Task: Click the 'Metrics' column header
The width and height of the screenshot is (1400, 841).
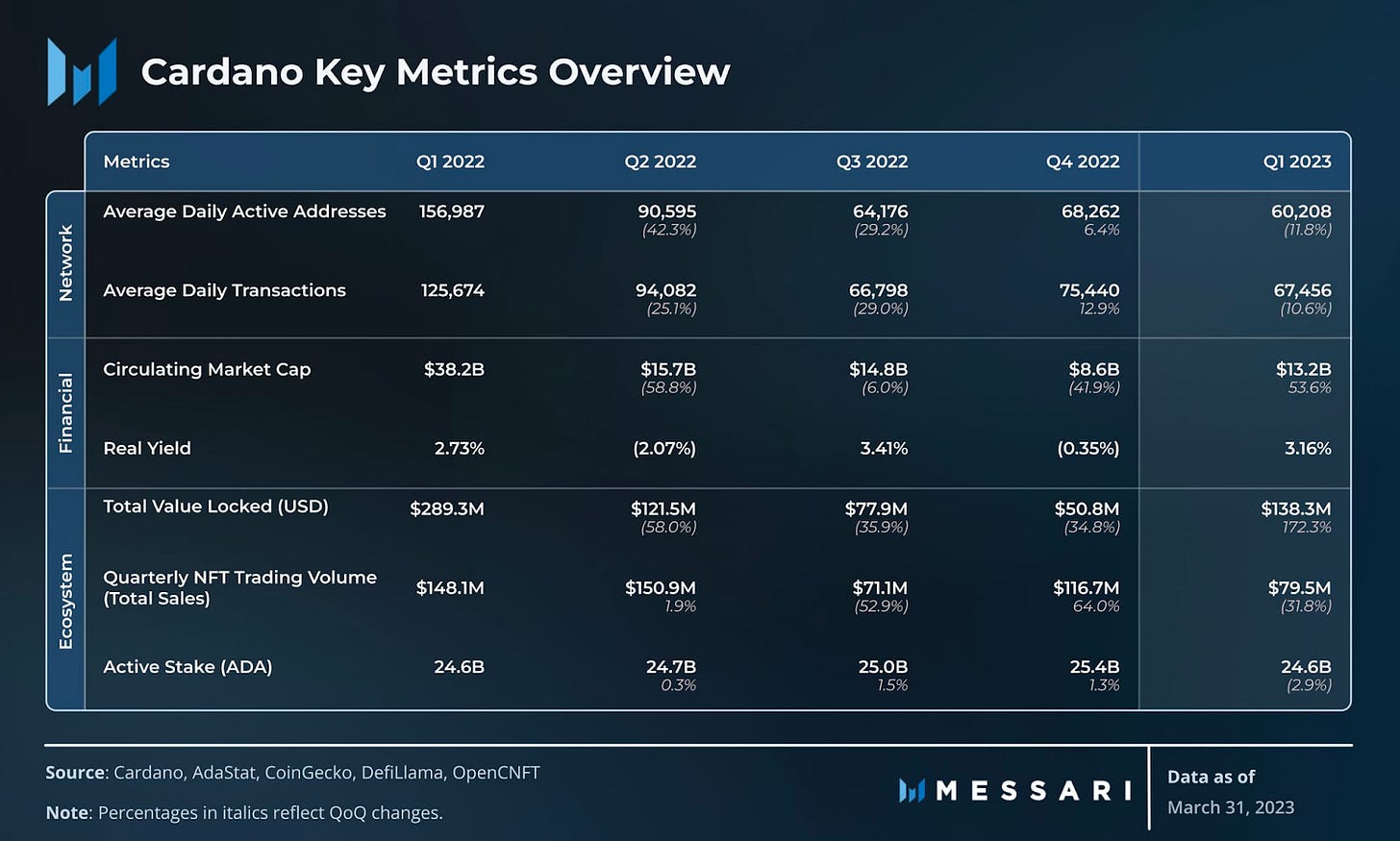Action: point(137,161)
